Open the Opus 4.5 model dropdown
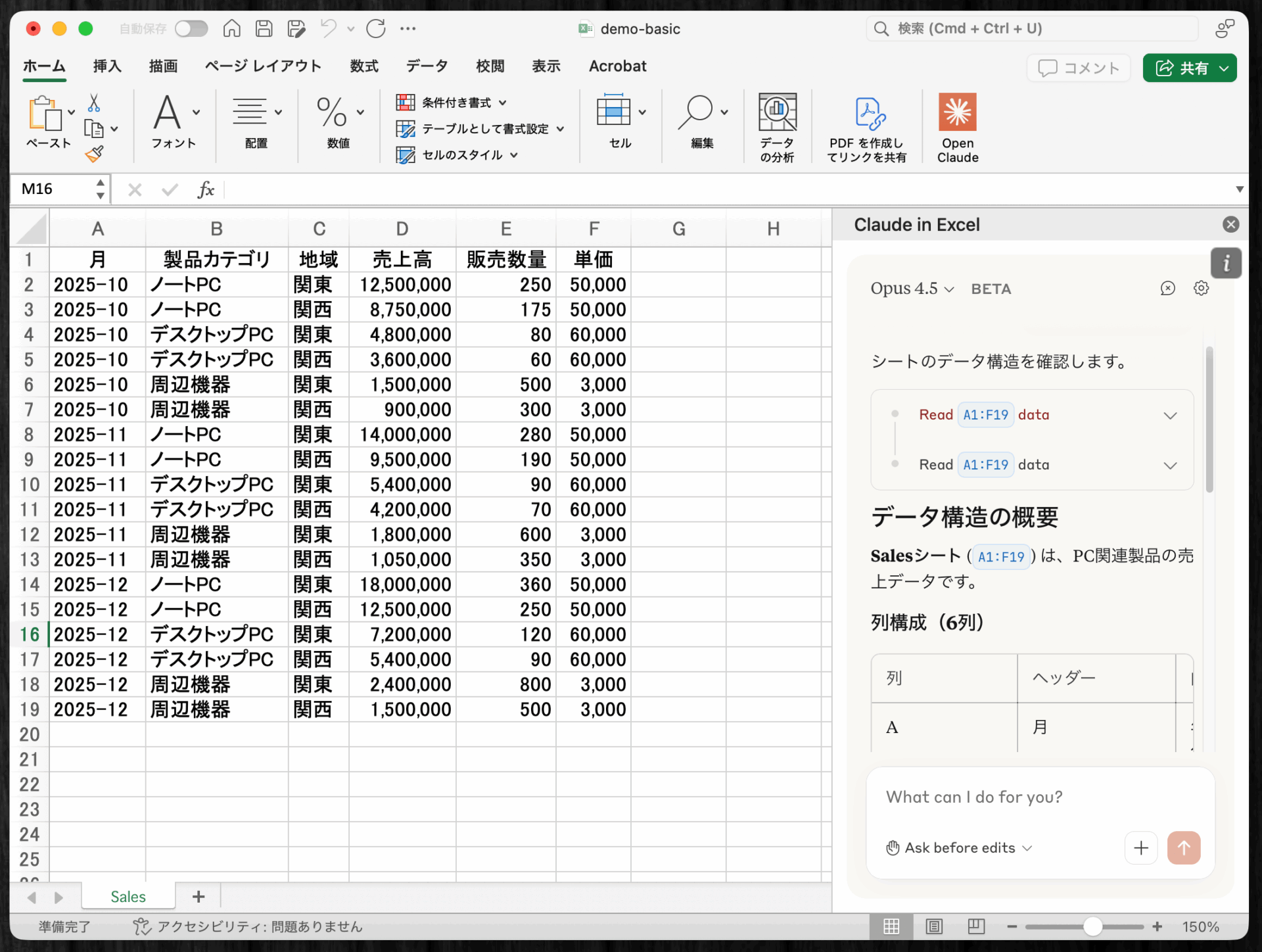The image size is (1262, 952). coord(912,289)
